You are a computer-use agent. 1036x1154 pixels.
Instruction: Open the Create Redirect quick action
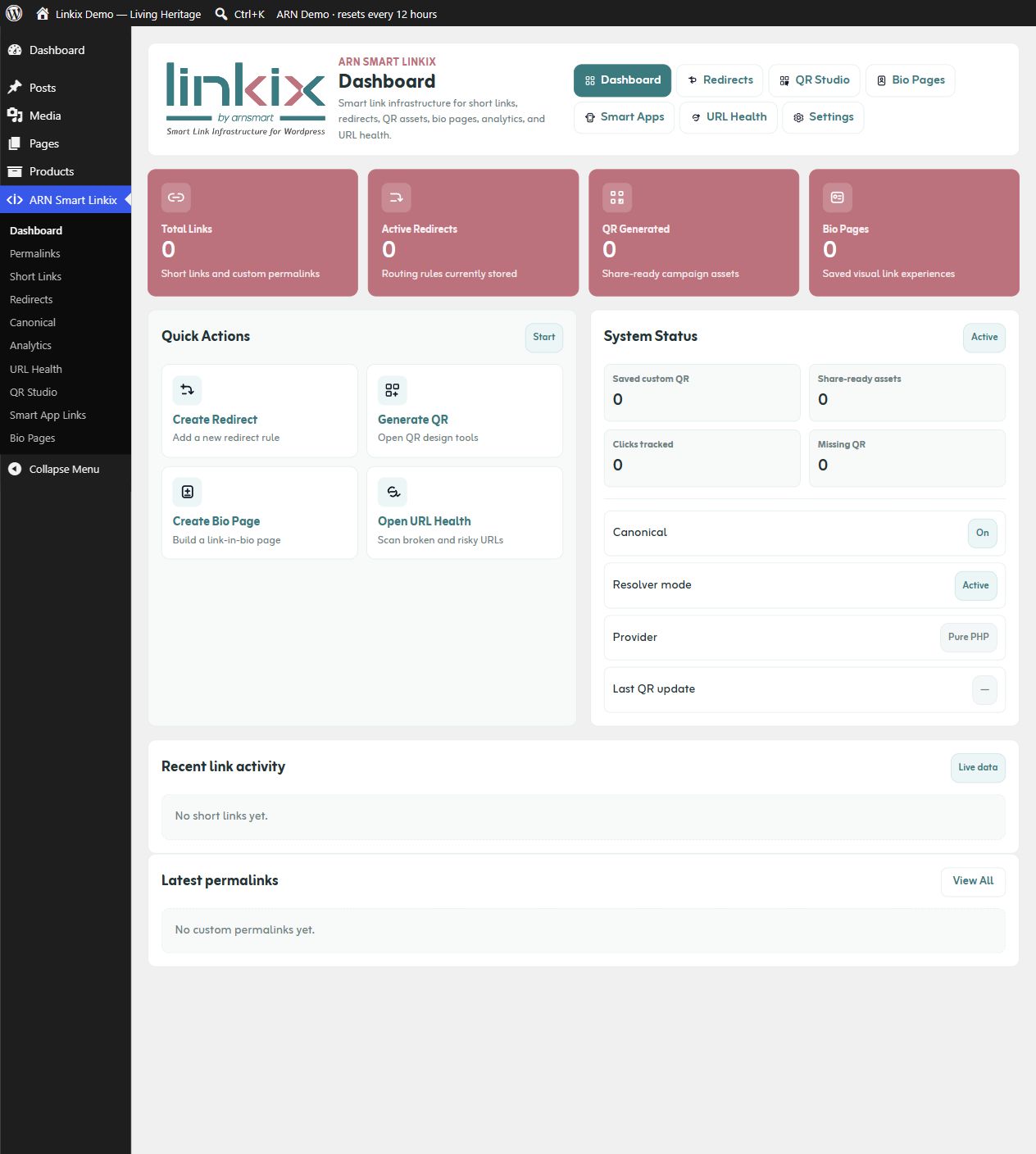260,411
